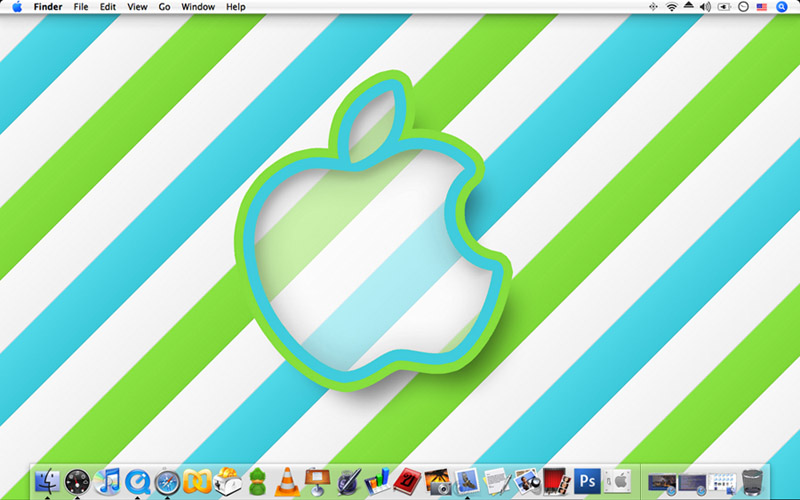Launch Dashboard from the dock
The height and width of the screenshot is (500, 800).
point(77,482)
